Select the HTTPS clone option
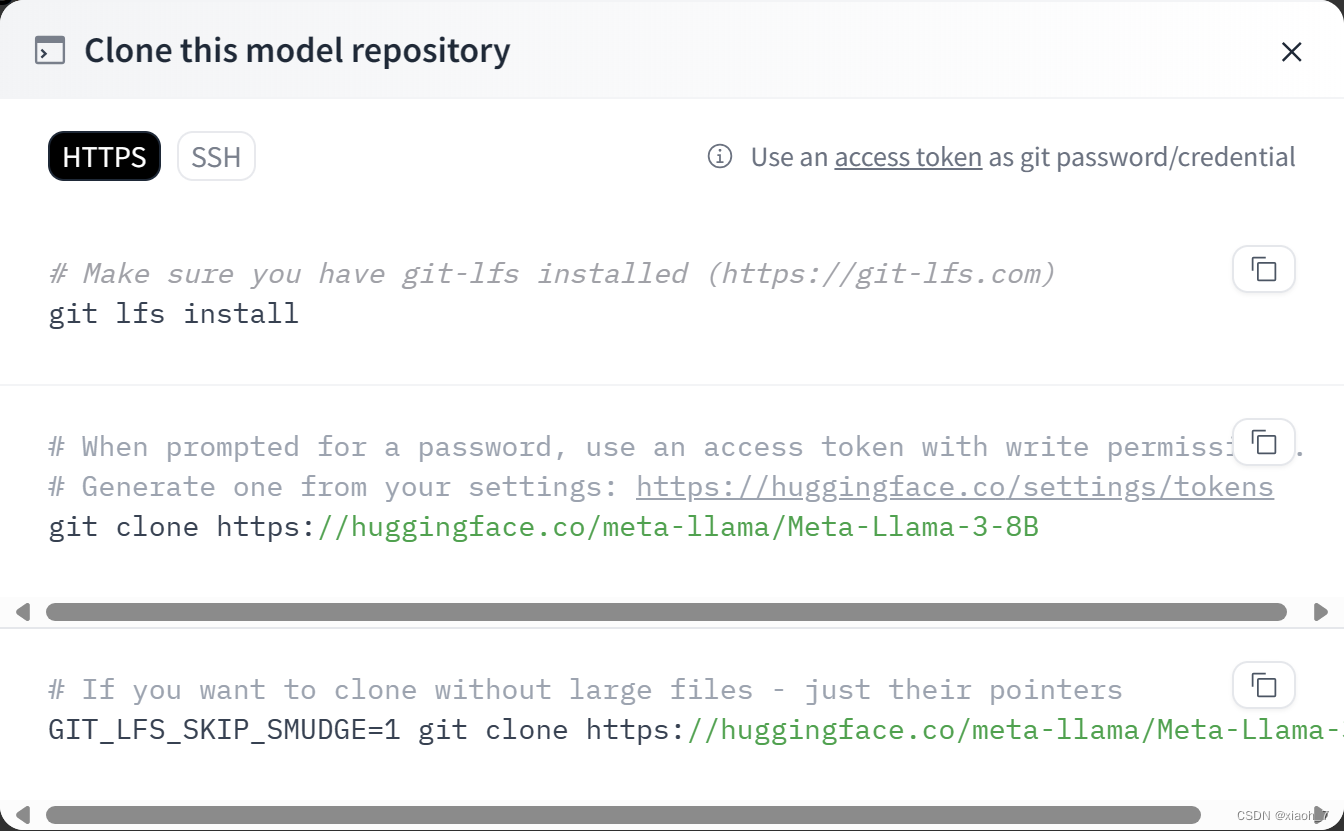 [x=104, y=157]
